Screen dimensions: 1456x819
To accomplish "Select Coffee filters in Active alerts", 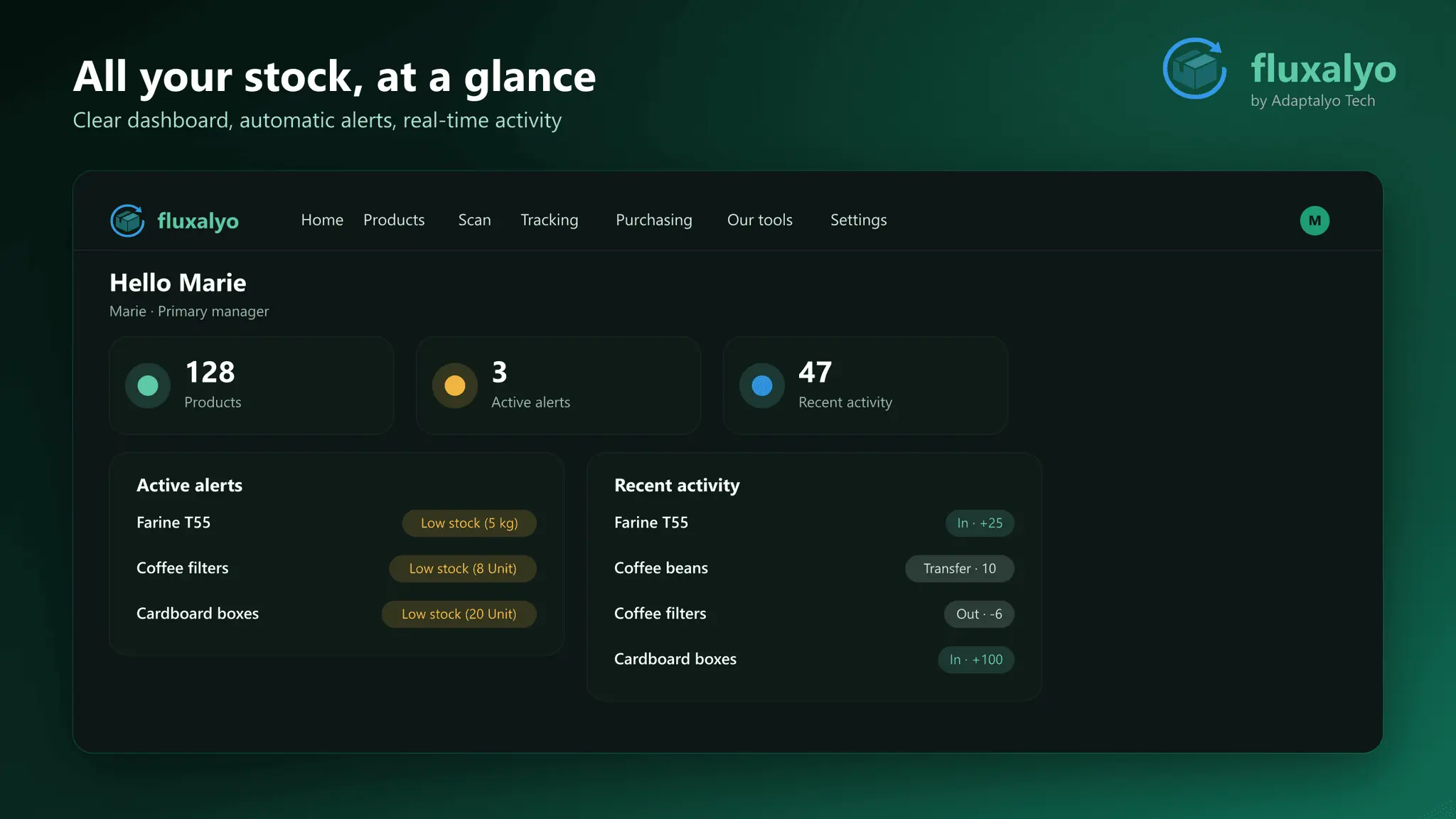I will click(183, 568).
